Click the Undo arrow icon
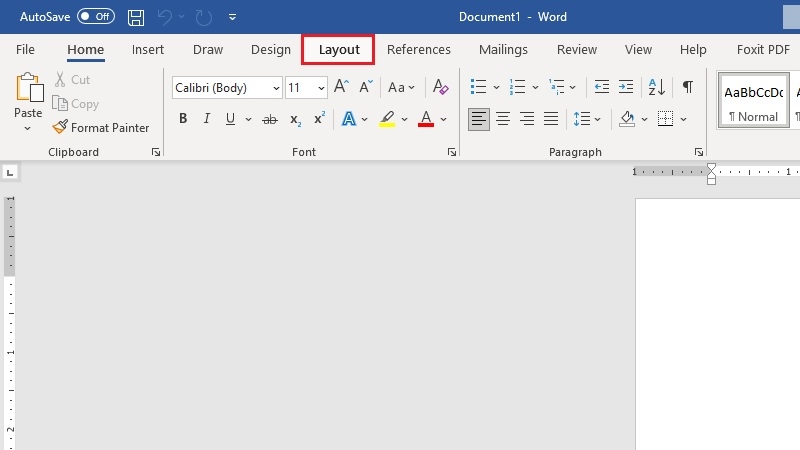Screen dimensions: 800x450 [164, 17]
